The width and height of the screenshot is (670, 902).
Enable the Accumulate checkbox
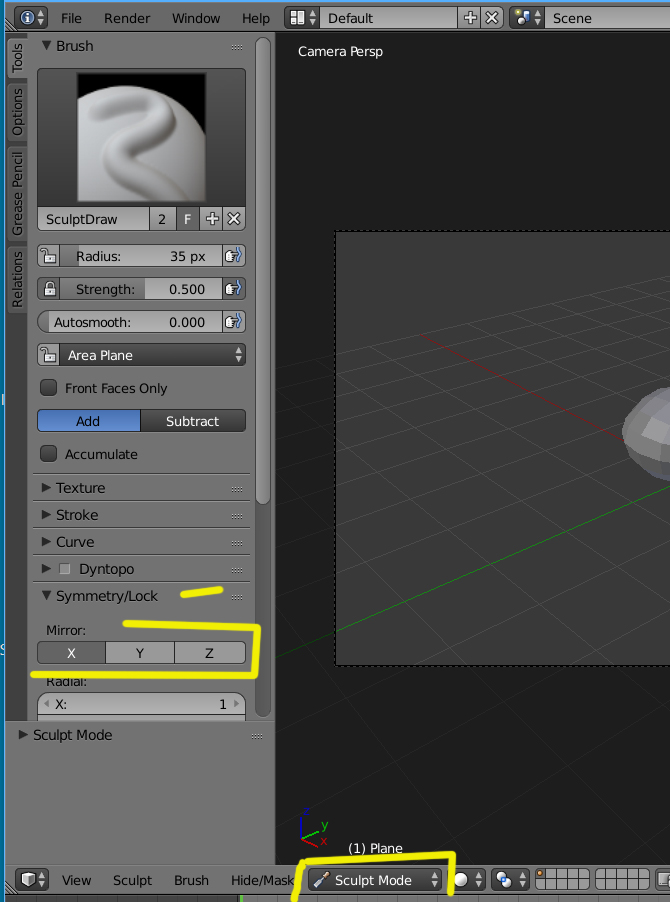click(48, 454)
